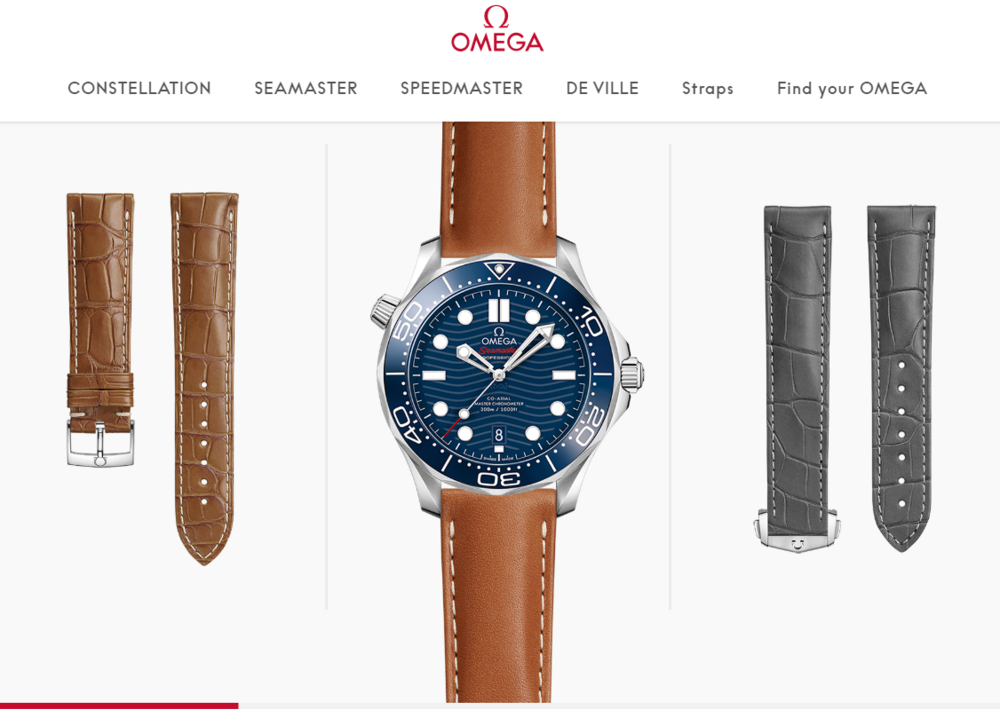1000x725 pixels.
Task: Click the red carousel progress bar
Action: 119,705
